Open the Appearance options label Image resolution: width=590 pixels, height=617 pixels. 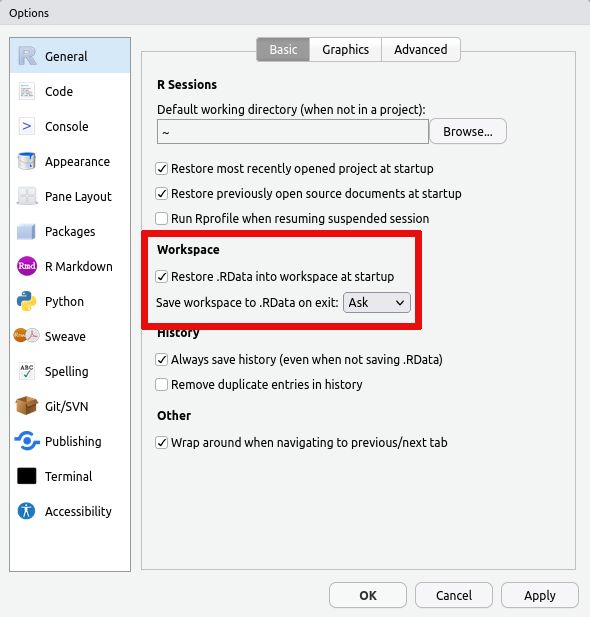pos(77,162)
